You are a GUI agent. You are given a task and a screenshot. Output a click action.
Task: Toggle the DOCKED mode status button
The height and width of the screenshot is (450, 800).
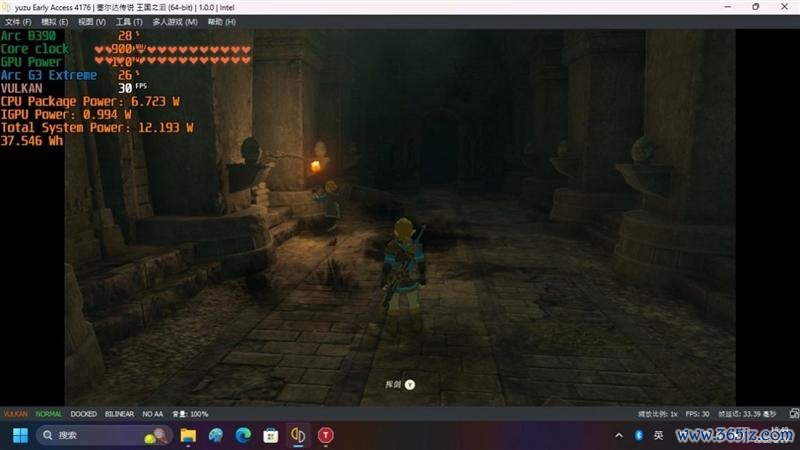[84, 414]
